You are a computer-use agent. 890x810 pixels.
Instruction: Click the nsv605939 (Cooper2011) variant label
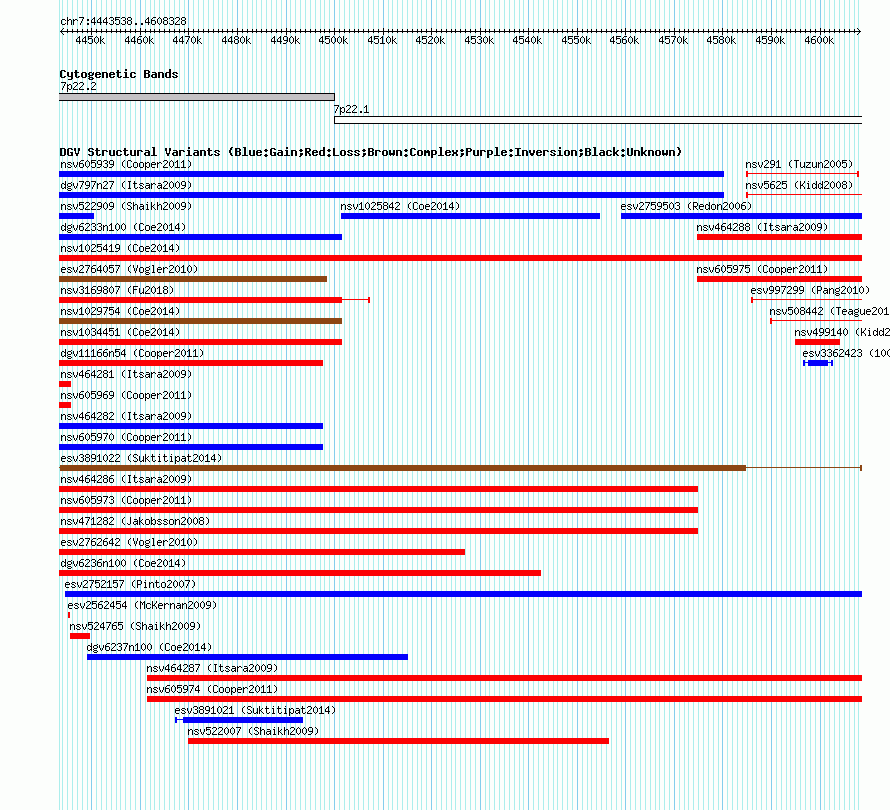point(126,164)
